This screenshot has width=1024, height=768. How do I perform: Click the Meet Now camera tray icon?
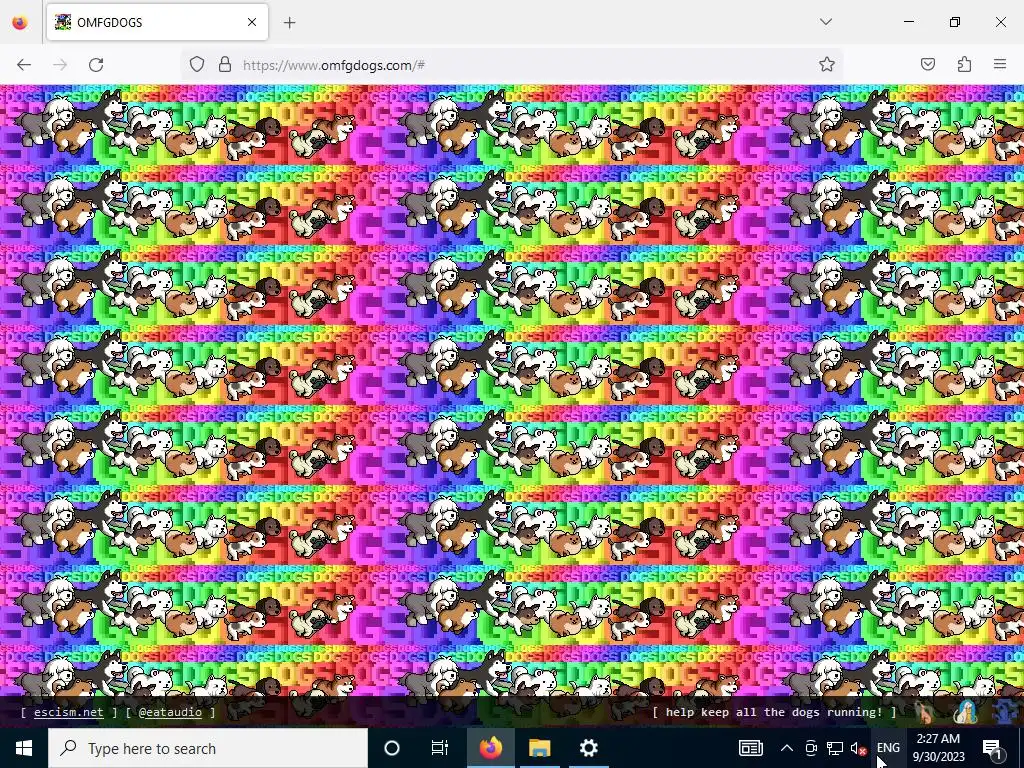(x=810, y=748)
